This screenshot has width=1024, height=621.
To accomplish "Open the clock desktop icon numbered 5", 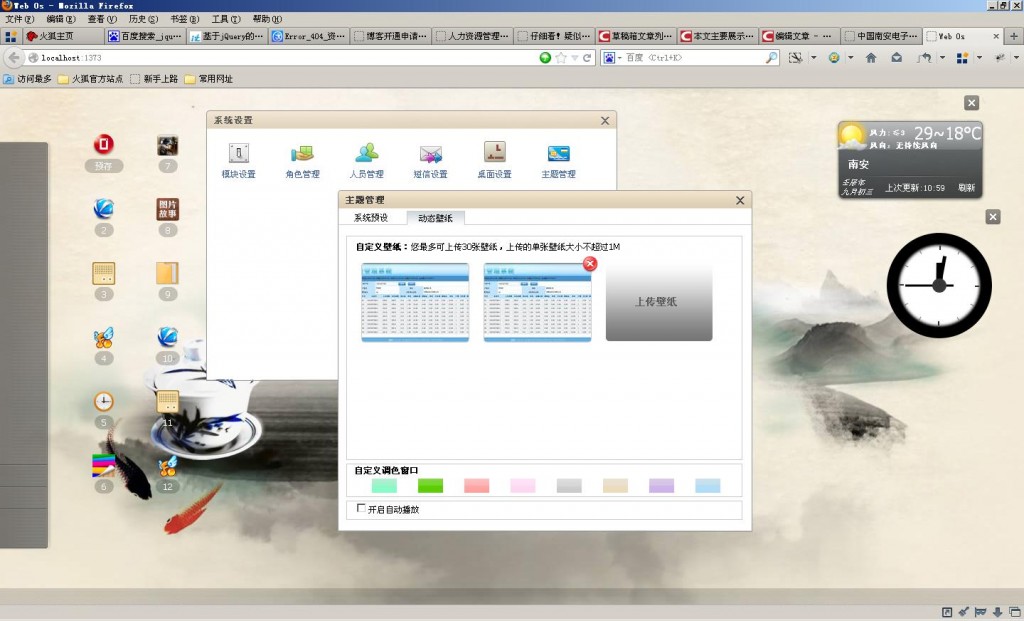I will [103, 401].
